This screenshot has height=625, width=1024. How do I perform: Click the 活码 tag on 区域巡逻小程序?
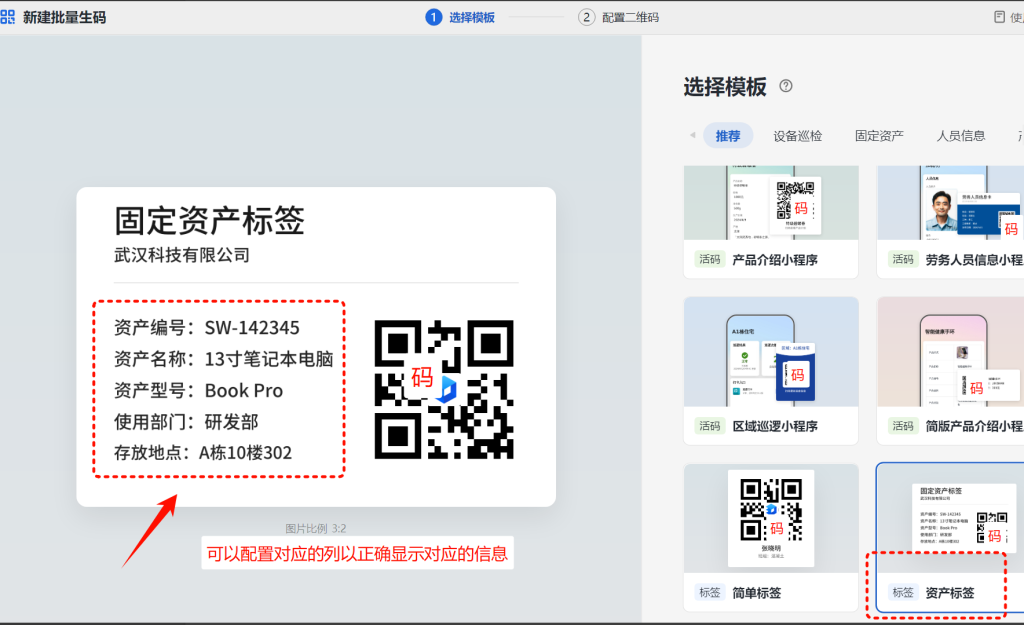[x=709, y=426]
